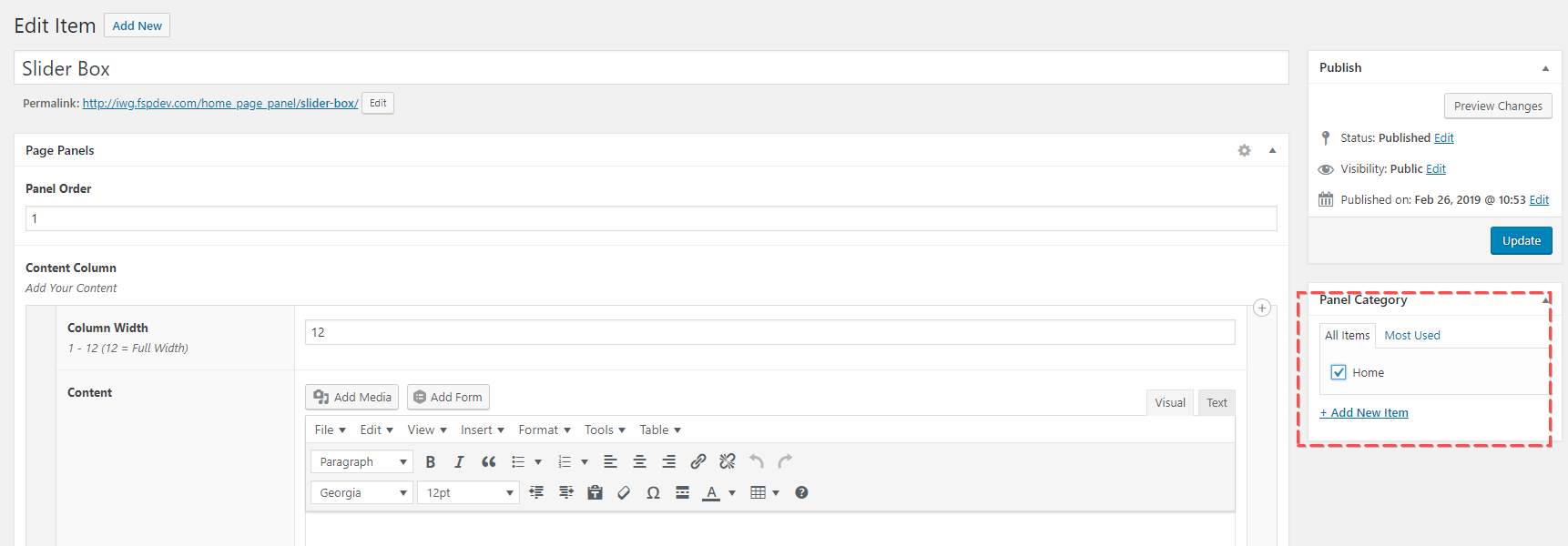Click the Panel Order input field
Screen dimensions: 1568x546
(651, 218)
